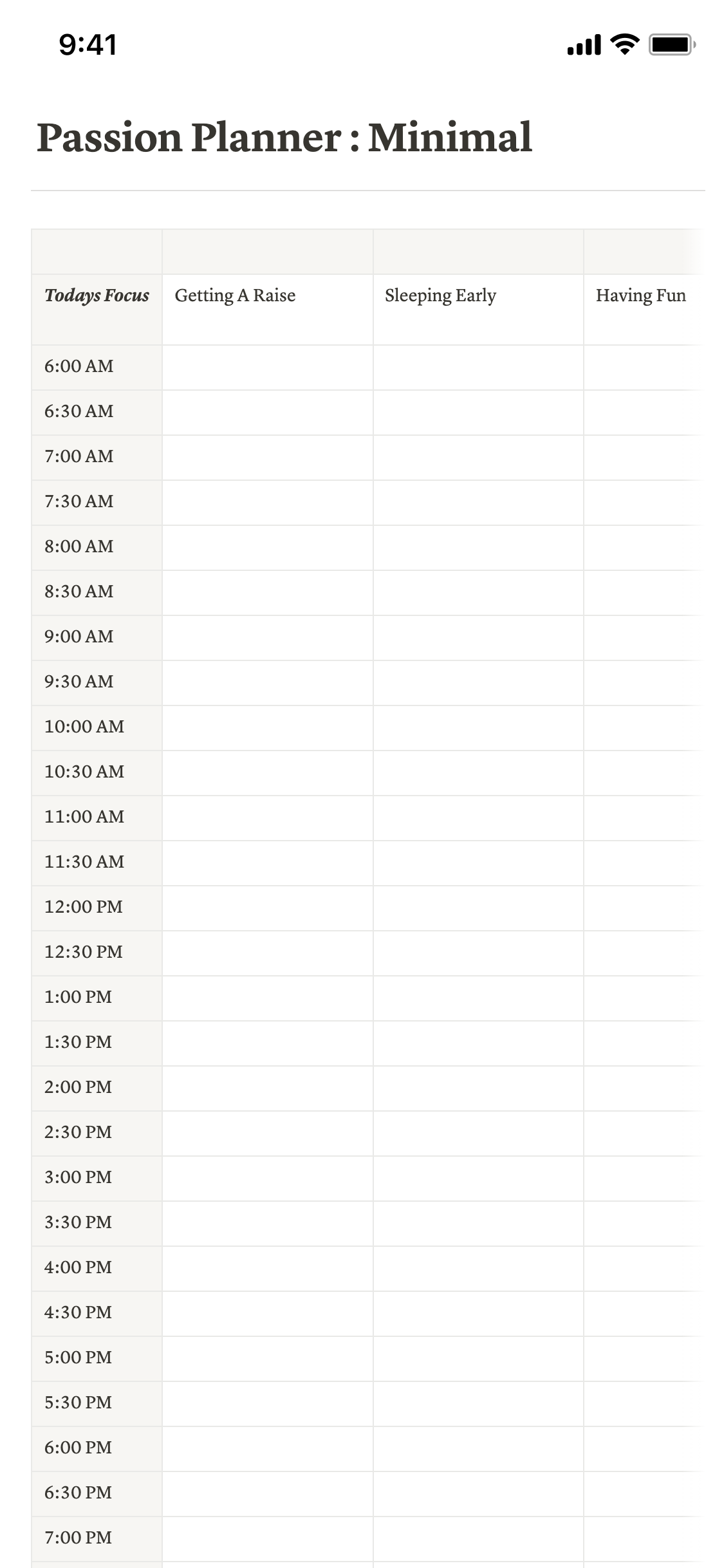The width and height of the screenshot is (724, 1568).
Task: Click the 7:00 PM time label
Action: pos(78,1538)
